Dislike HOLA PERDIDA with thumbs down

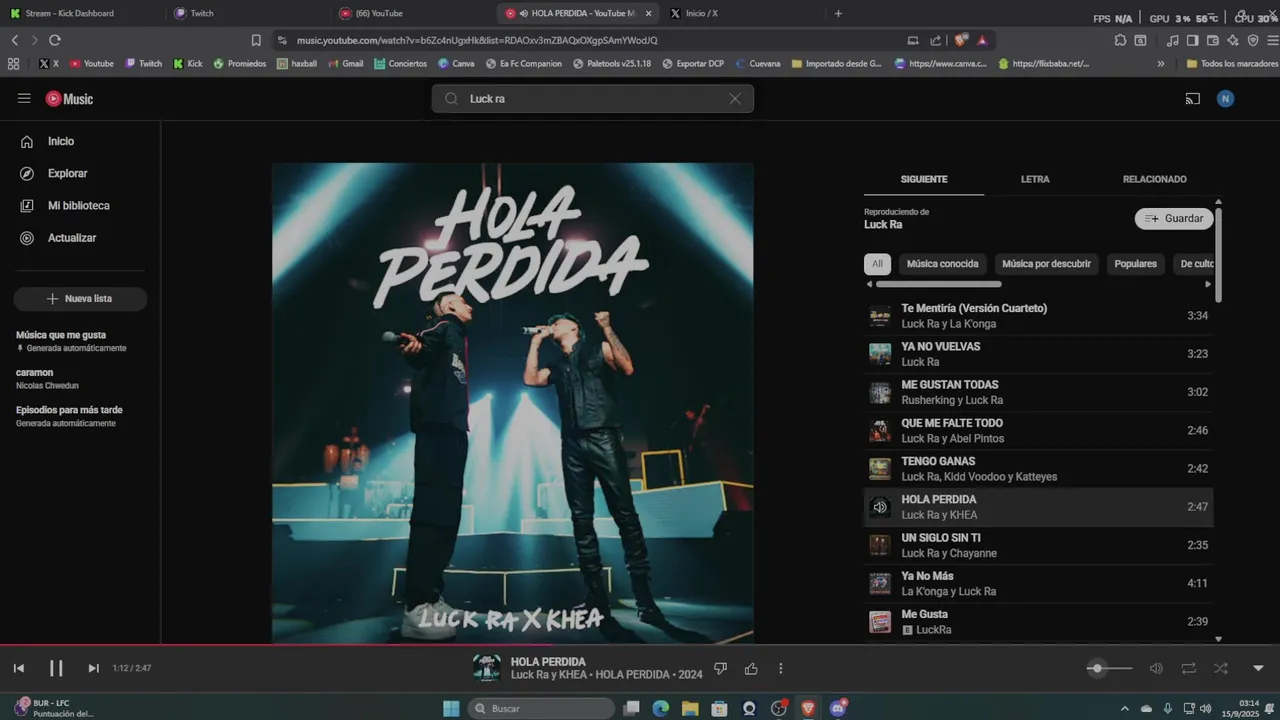coord(720,668)
